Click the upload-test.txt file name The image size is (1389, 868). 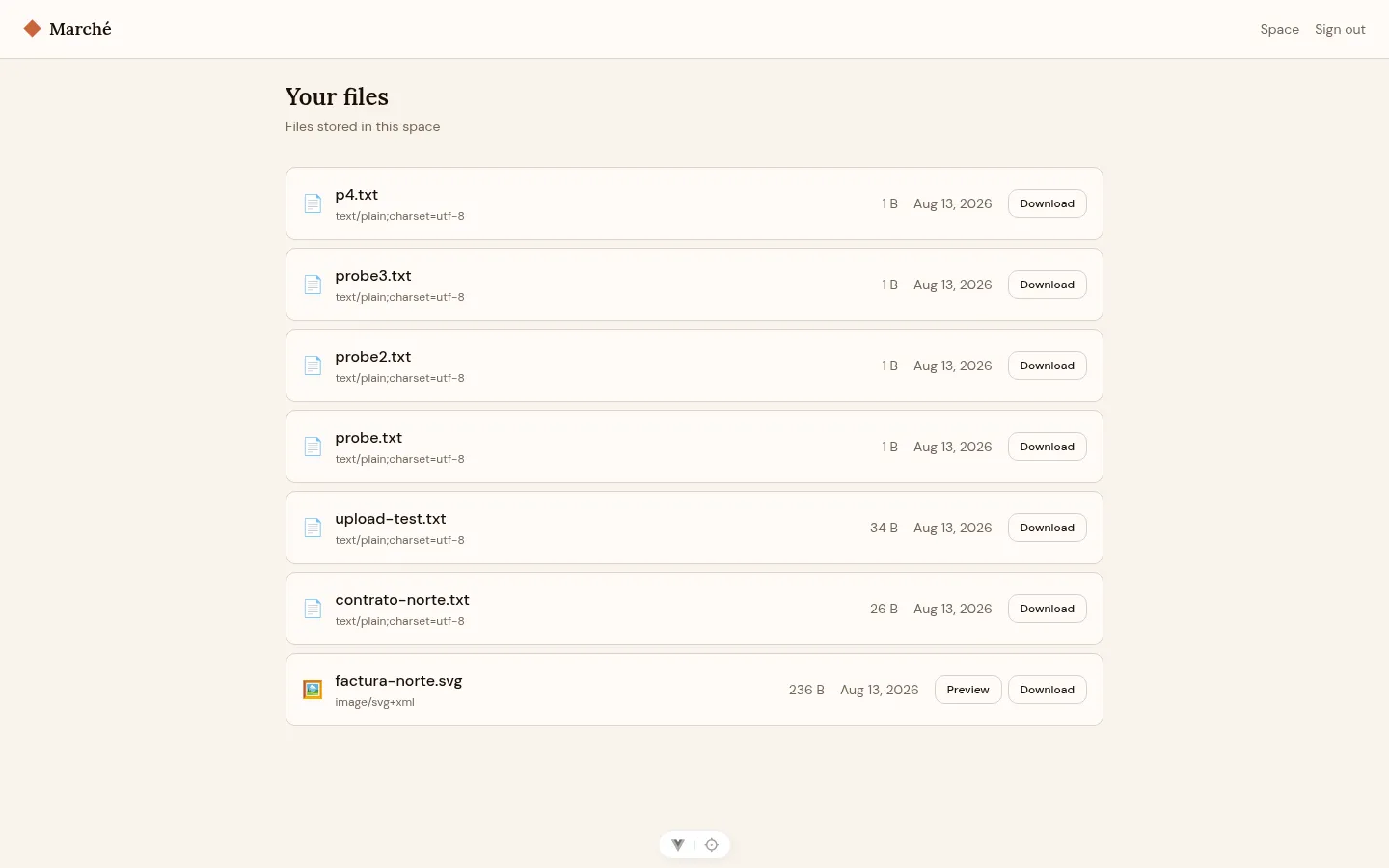click(x=391, y=519)
